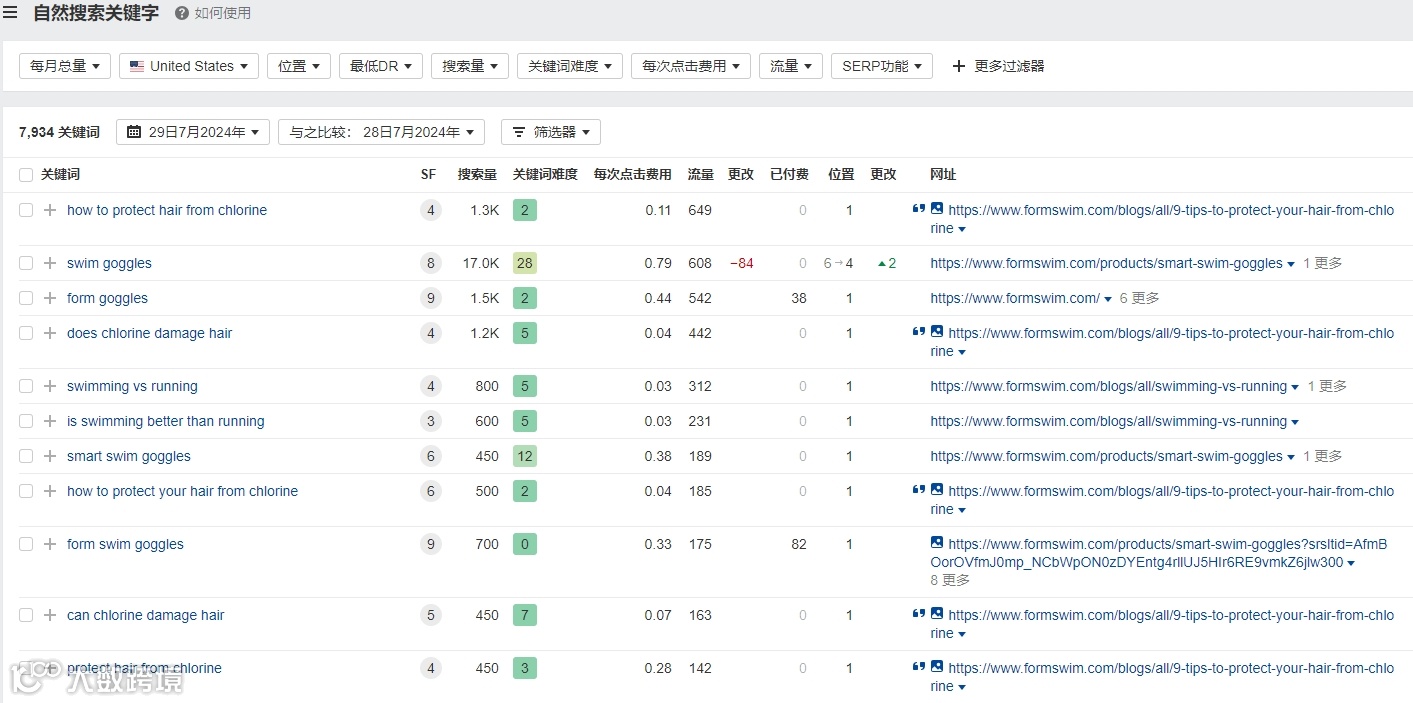
Task: Click '8 更多' under form swim goggles URL
Action: click(950, 580)
